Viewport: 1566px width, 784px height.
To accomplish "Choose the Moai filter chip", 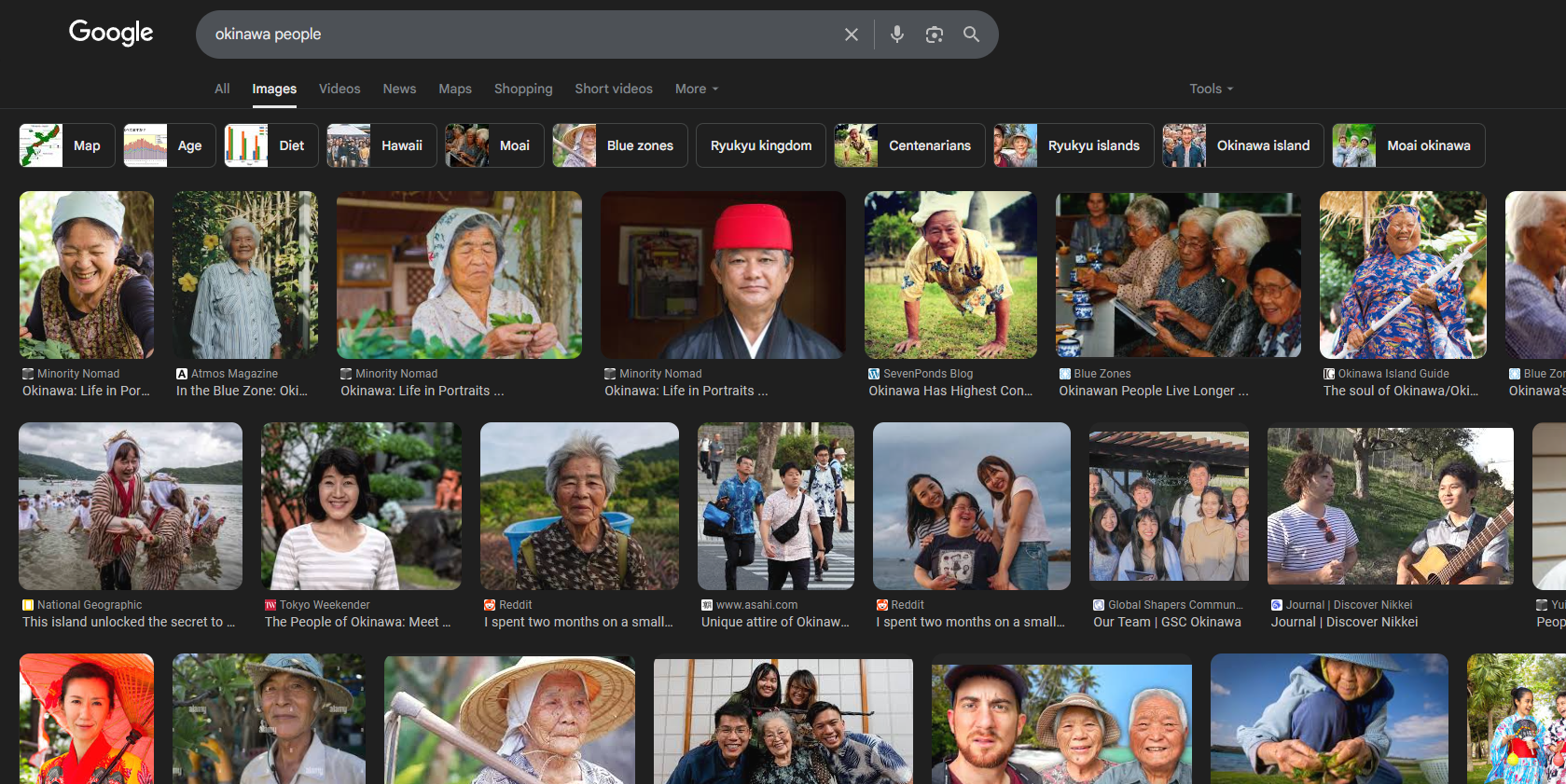I will point(494,145).
